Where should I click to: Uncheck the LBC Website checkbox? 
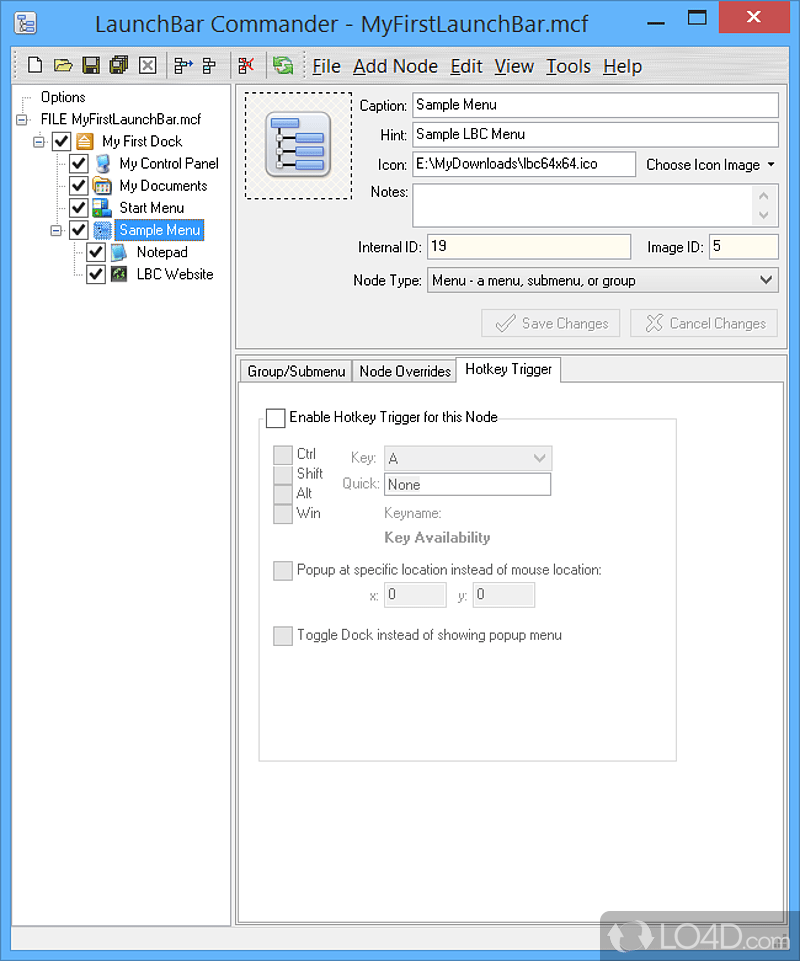click(96, 274)
